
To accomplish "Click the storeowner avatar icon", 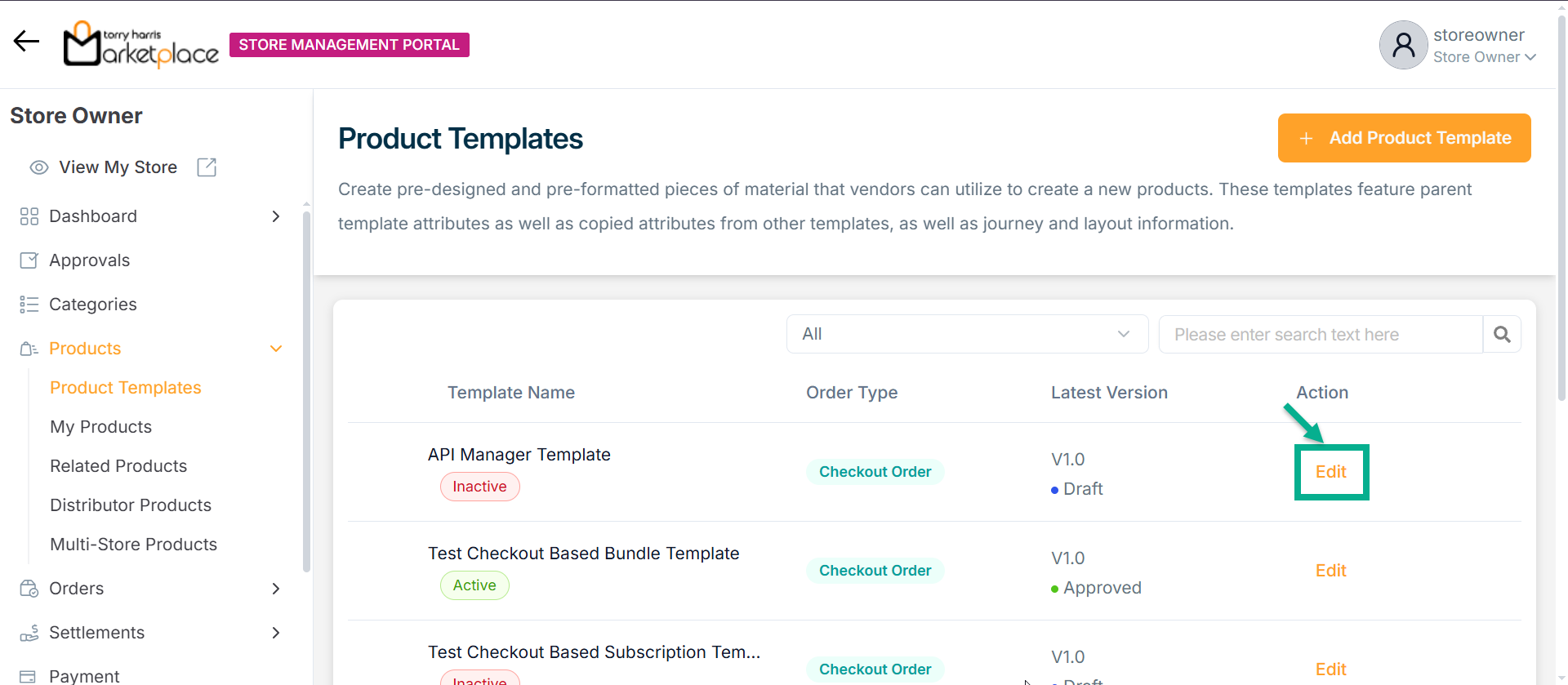I will [x=1403, y=45].
